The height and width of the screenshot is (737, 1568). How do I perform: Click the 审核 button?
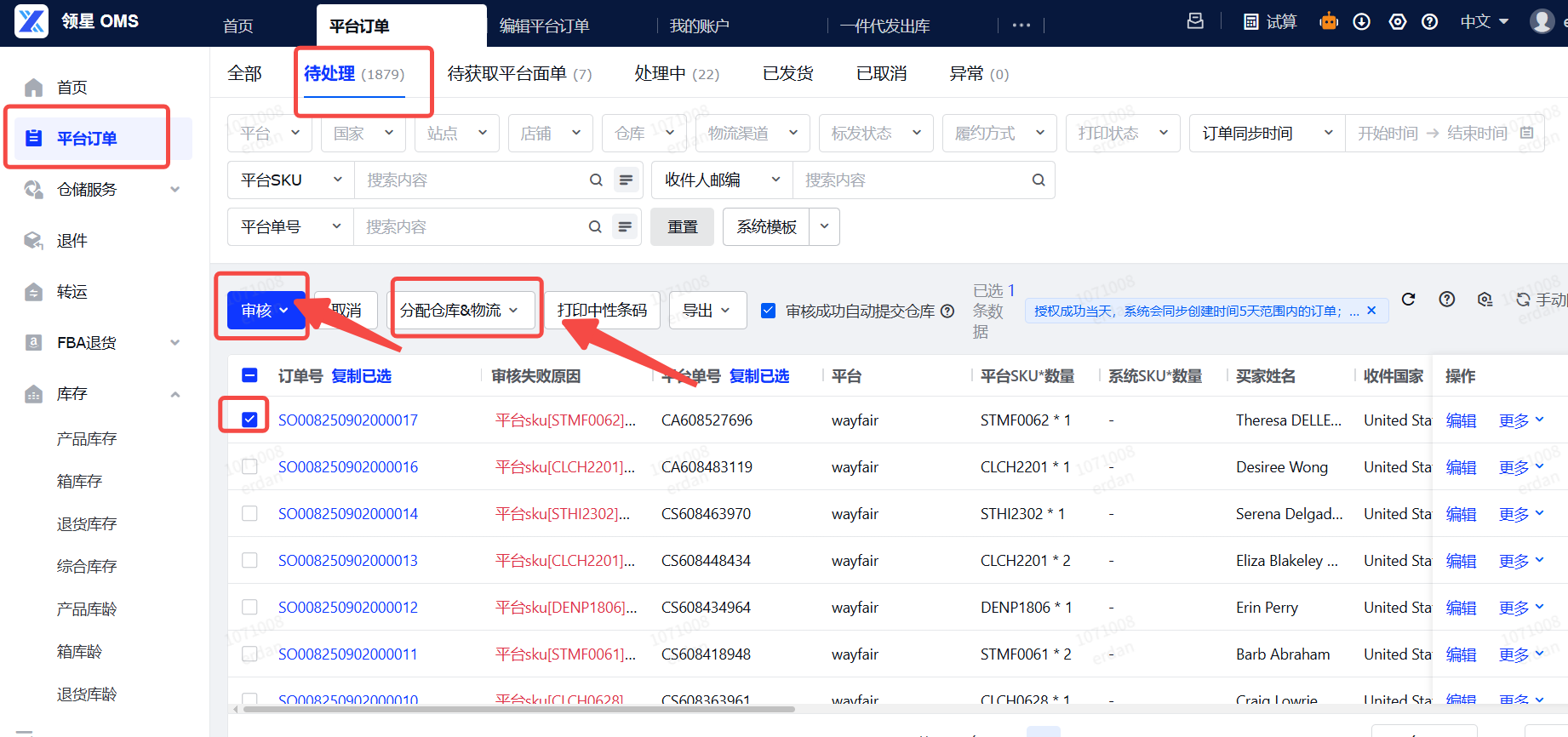tap(266, 311)
